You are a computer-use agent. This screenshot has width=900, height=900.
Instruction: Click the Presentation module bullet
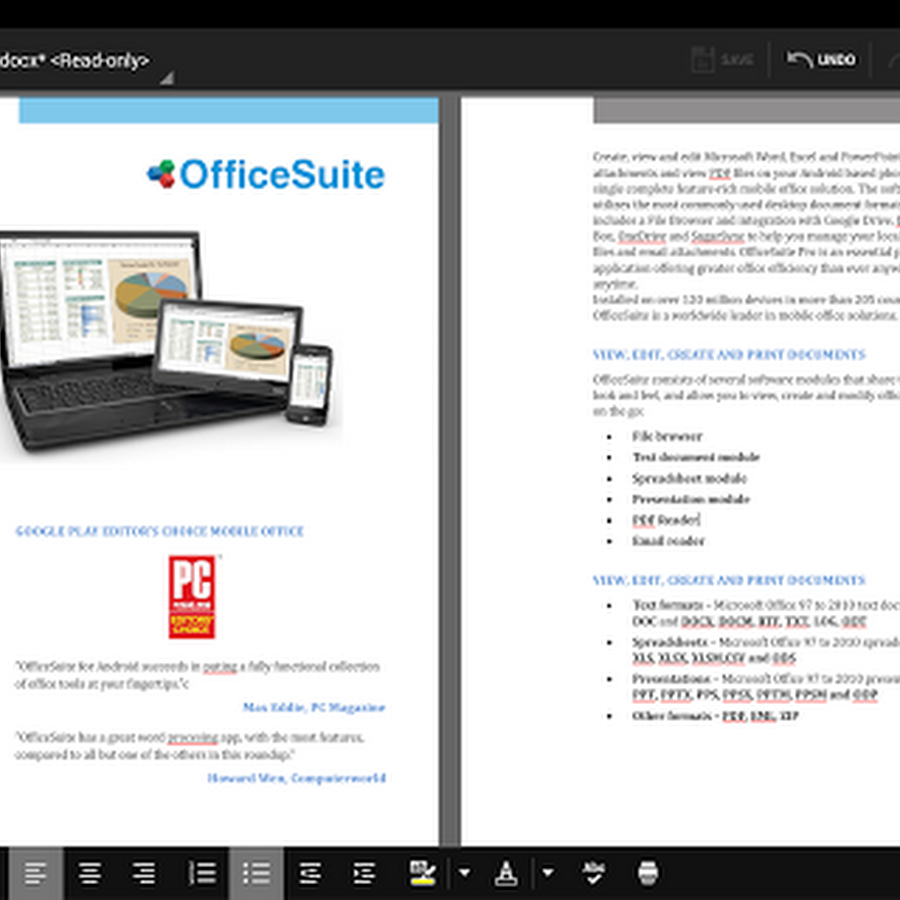(x=691, y=499)
